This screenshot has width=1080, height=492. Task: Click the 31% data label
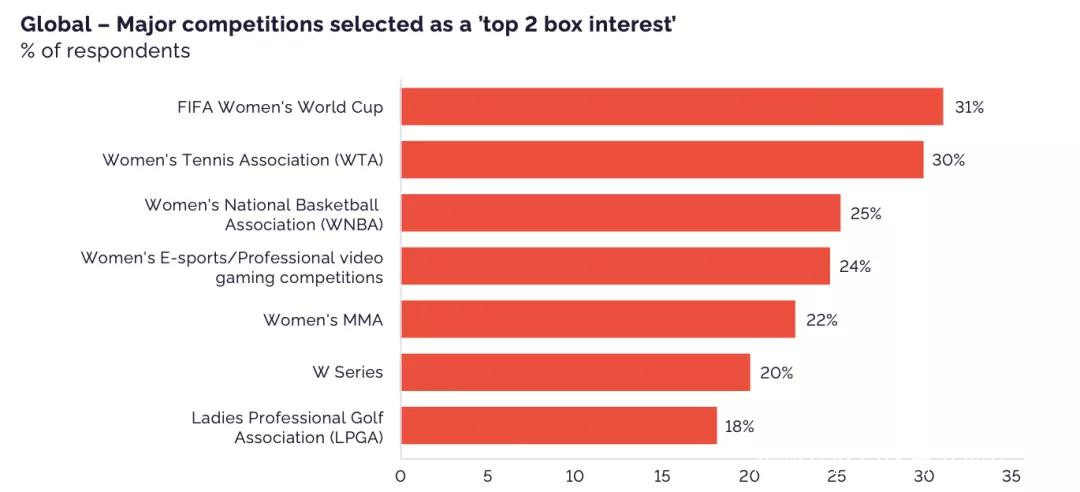(x=969, y=107)
